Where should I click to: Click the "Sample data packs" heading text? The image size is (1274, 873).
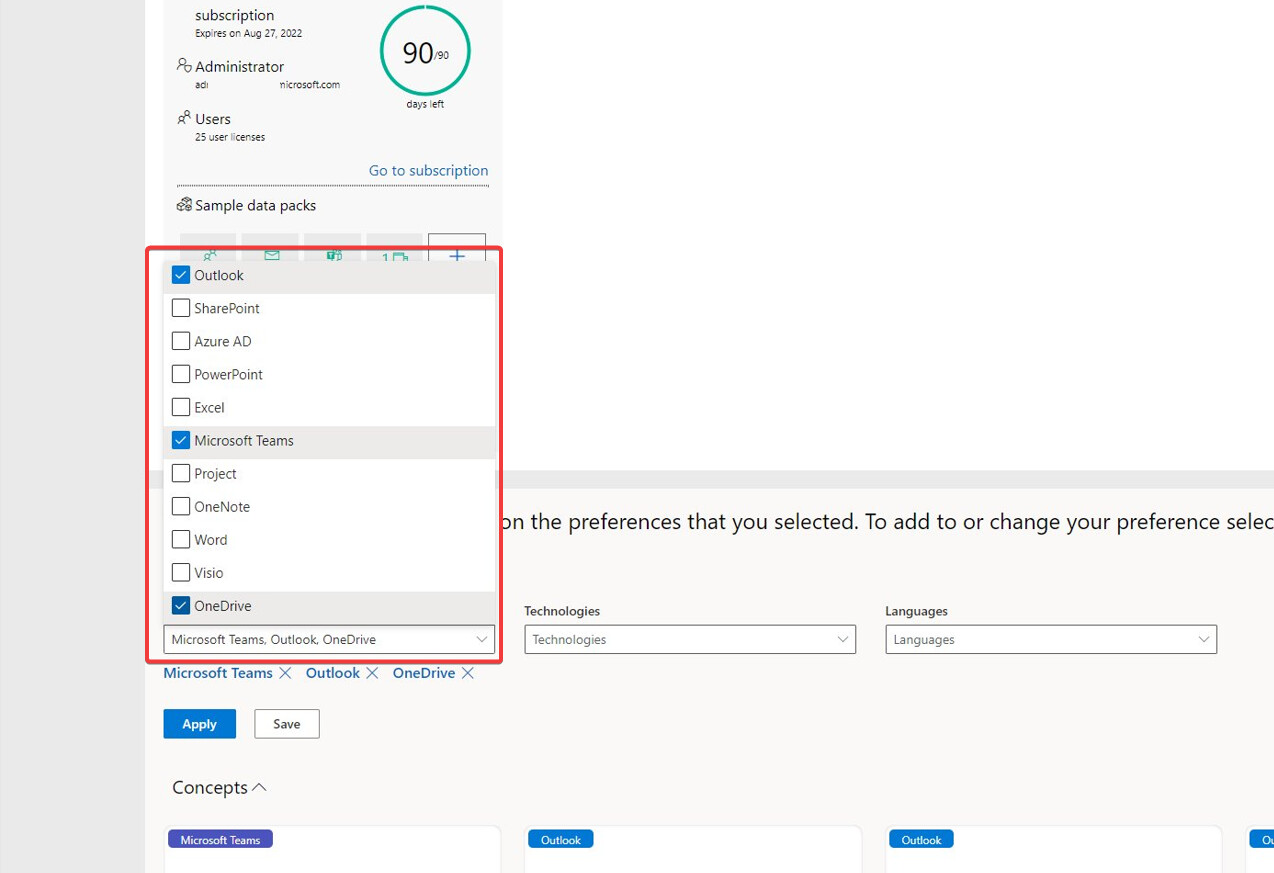pyautogui.click(x=256, y=205)
